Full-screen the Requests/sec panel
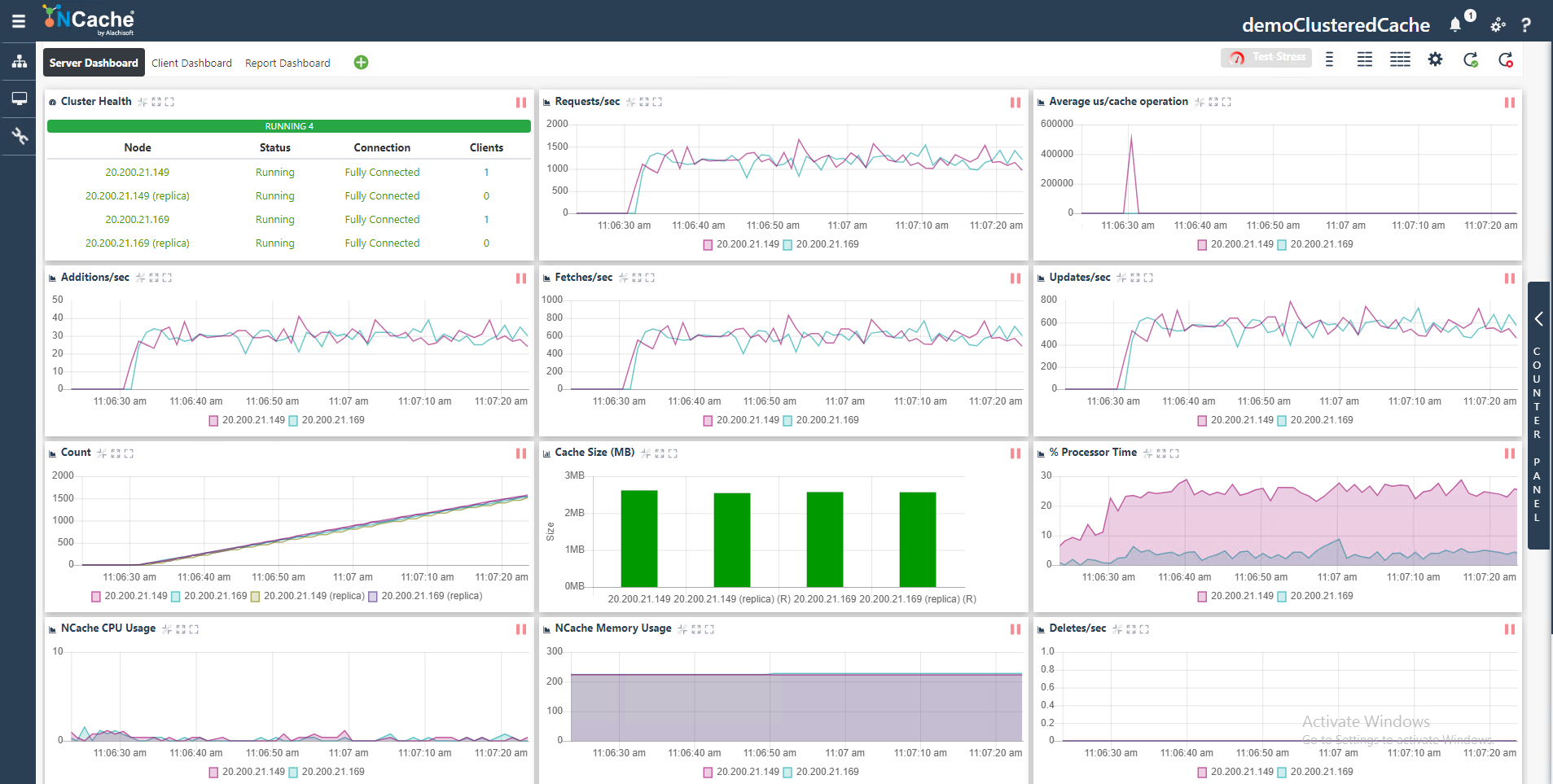 (x=657, y=102)
